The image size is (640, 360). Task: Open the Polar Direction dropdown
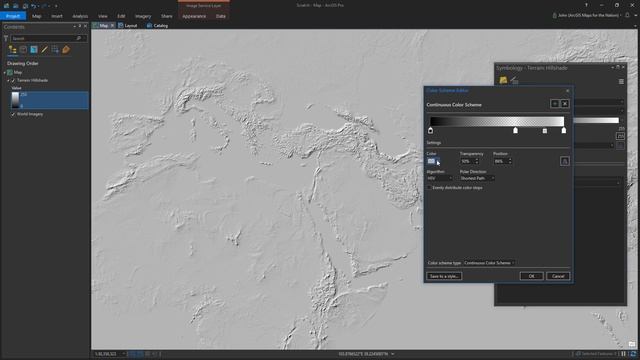477,178
